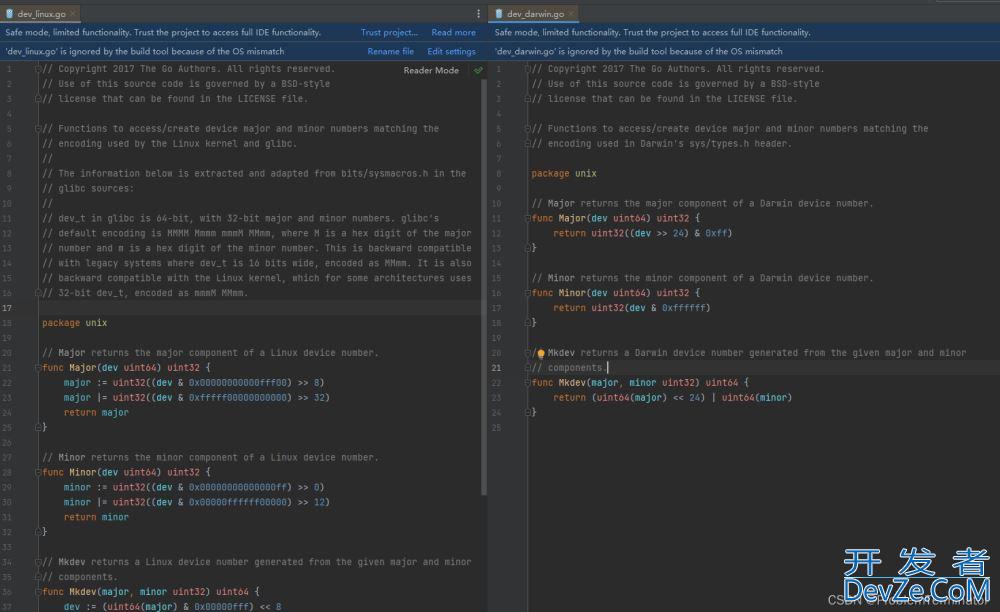The width and height of the screenshot is (1000, 612).
Task: Click 'return uint32(dev & 0xffffff)' line
Action: pyautogui.click(x=631, y=308)
